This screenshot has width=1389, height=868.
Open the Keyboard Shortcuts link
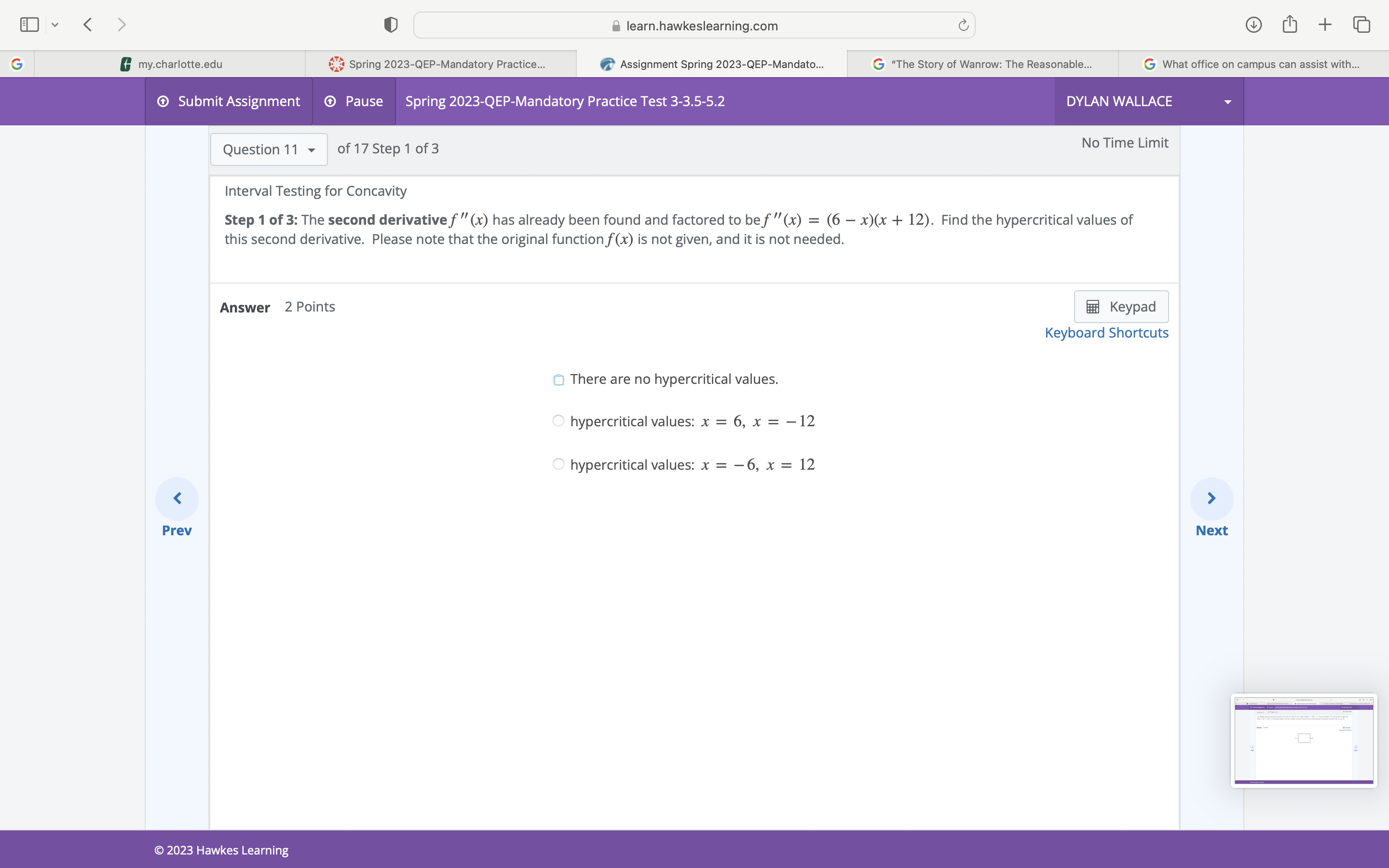pyautogui.click(x=1106, y=333)
